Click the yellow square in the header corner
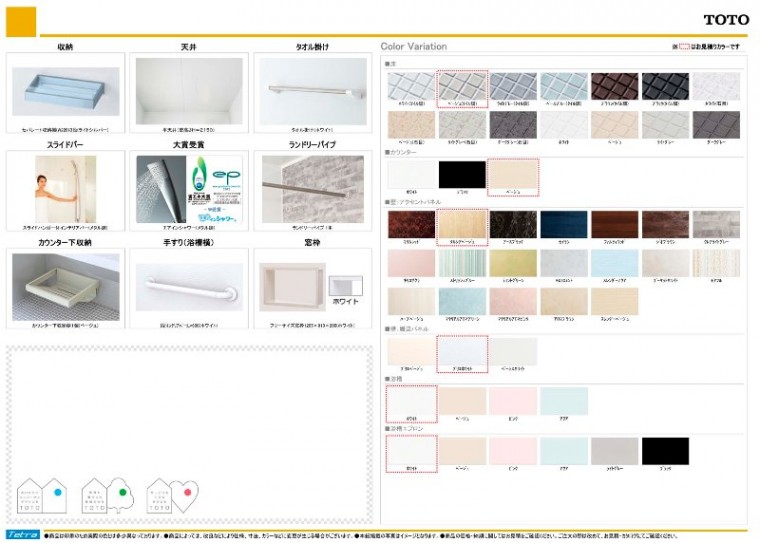The height and width of the screenshot is (542, 760). (21, 22)
